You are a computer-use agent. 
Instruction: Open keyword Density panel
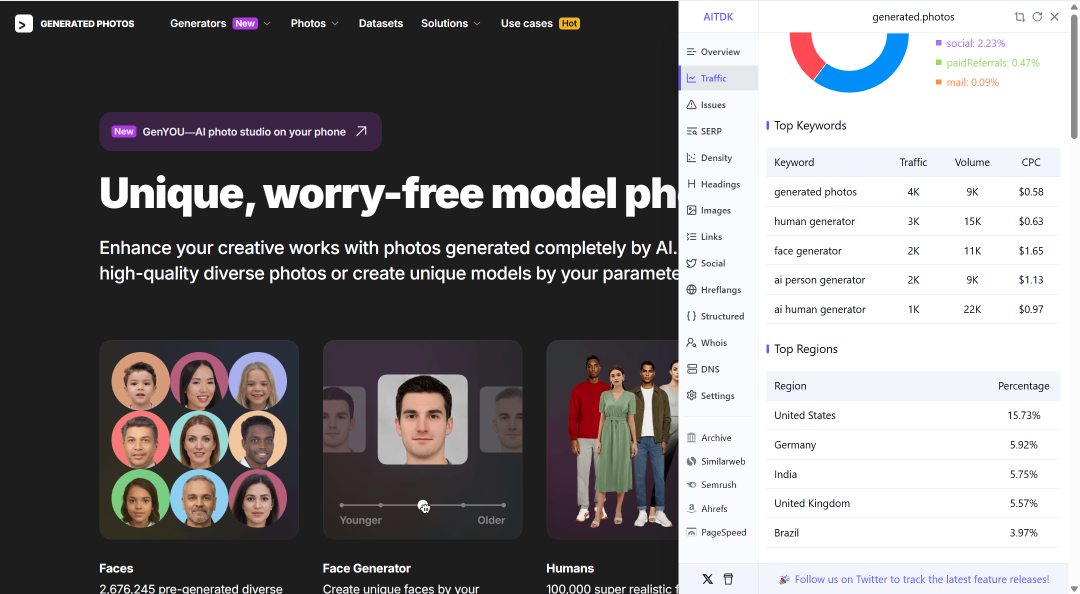coord(718,158)
